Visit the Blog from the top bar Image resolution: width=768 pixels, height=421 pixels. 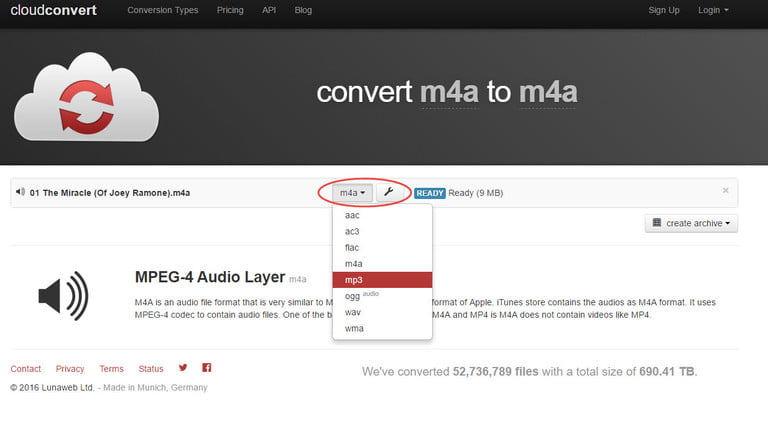coord(303,10)
